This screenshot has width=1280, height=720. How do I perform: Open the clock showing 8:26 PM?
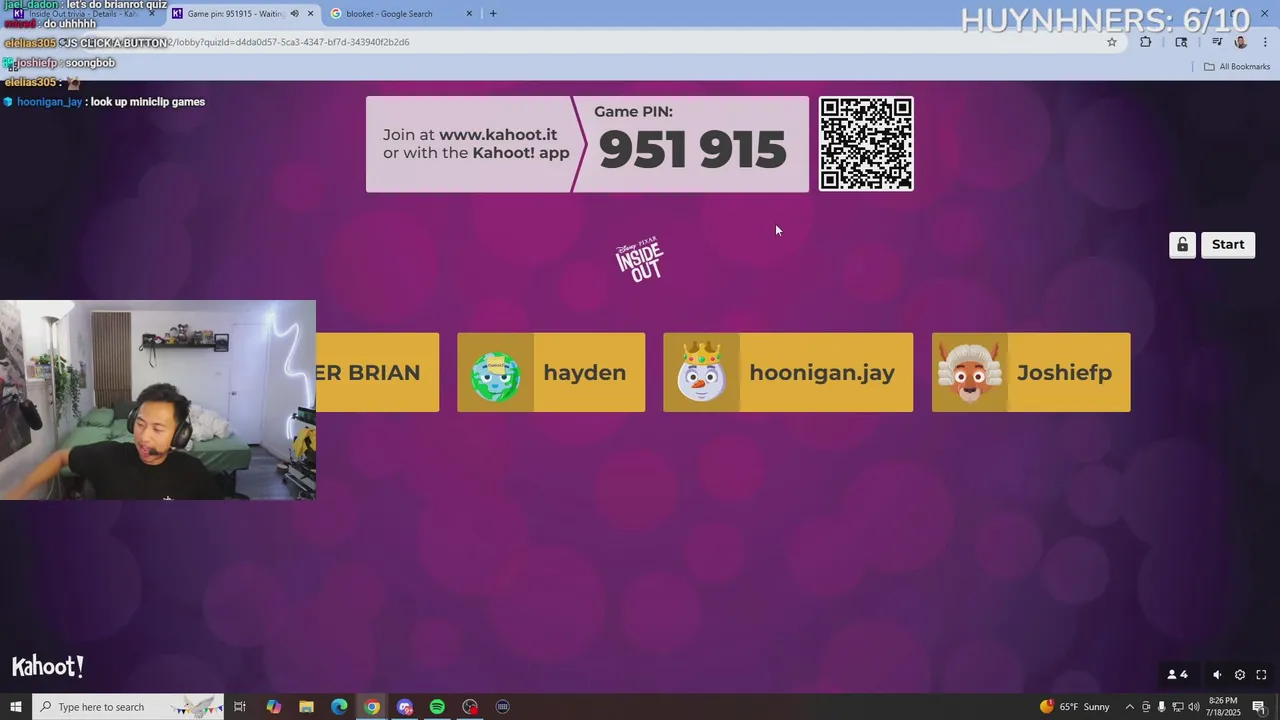[1224, 707]
